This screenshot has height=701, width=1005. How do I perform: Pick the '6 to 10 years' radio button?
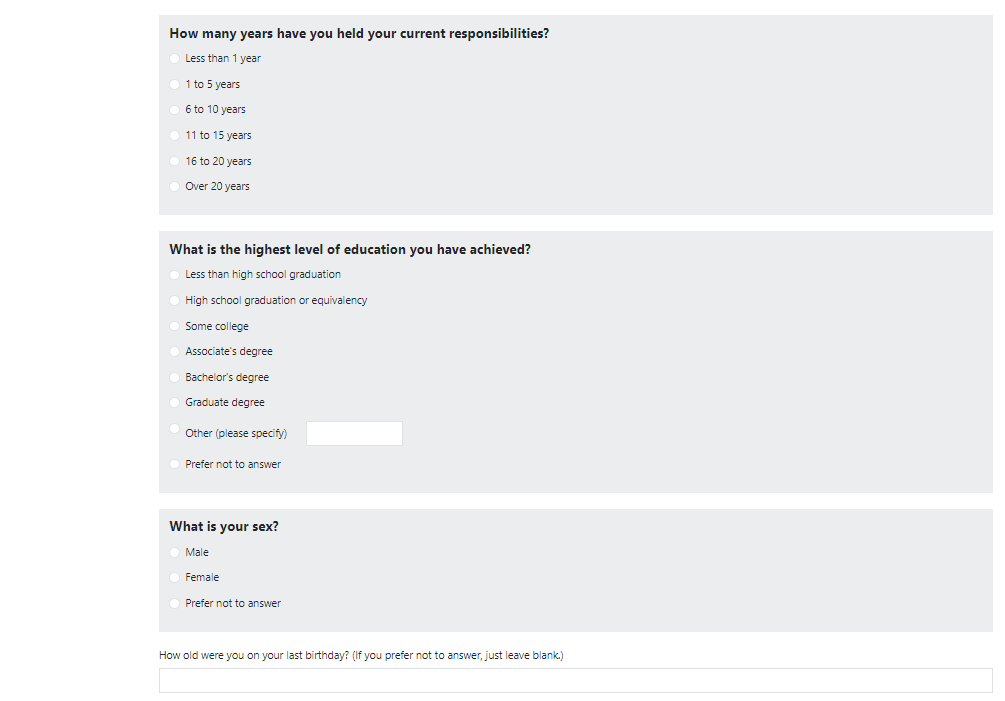point(175,110)
